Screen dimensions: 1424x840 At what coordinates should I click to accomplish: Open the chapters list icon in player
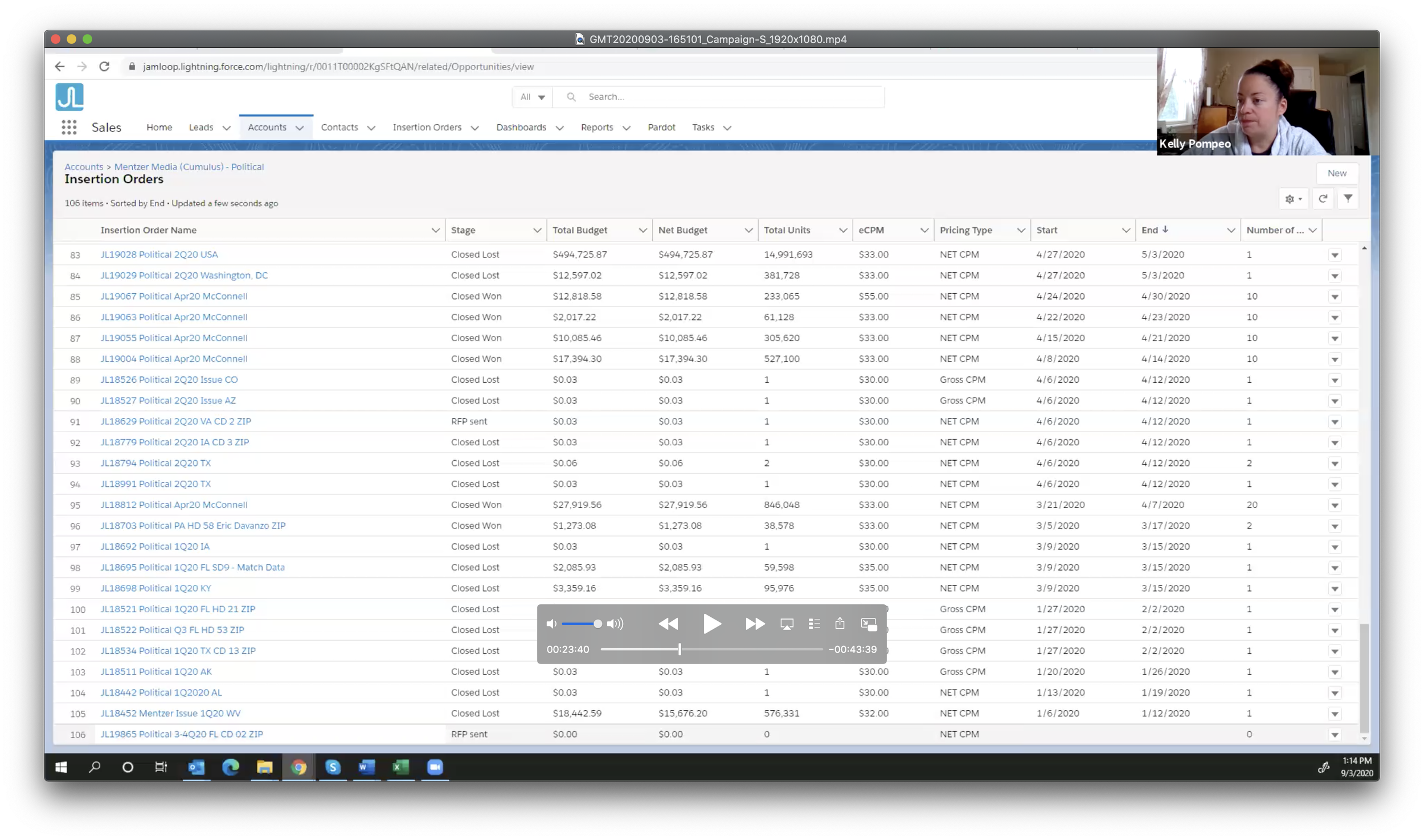point(814,624)
